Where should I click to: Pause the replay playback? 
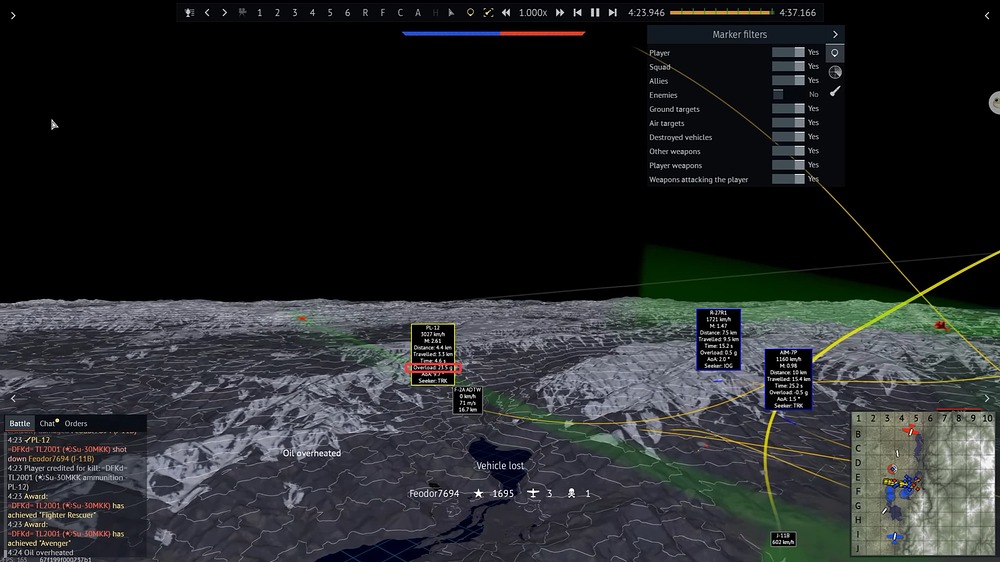[x=595, y=13]
